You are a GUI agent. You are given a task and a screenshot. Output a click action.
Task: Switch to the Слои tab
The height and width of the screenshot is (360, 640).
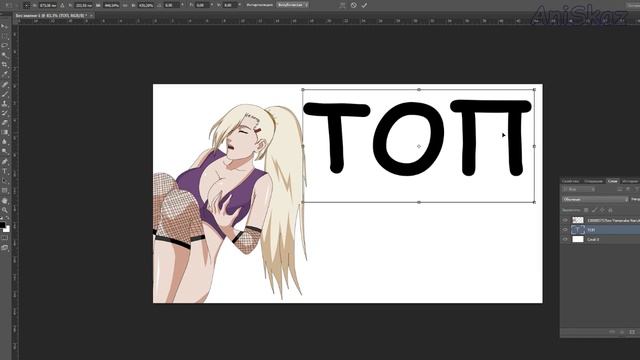(613, 181)
